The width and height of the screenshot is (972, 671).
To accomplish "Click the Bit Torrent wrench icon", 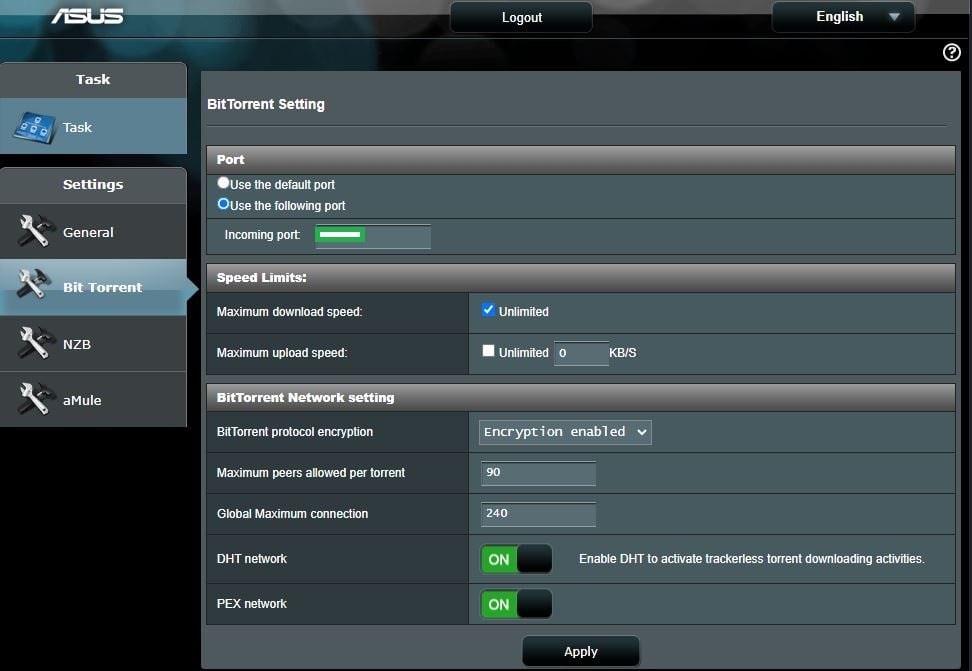I will pos(35,285).
